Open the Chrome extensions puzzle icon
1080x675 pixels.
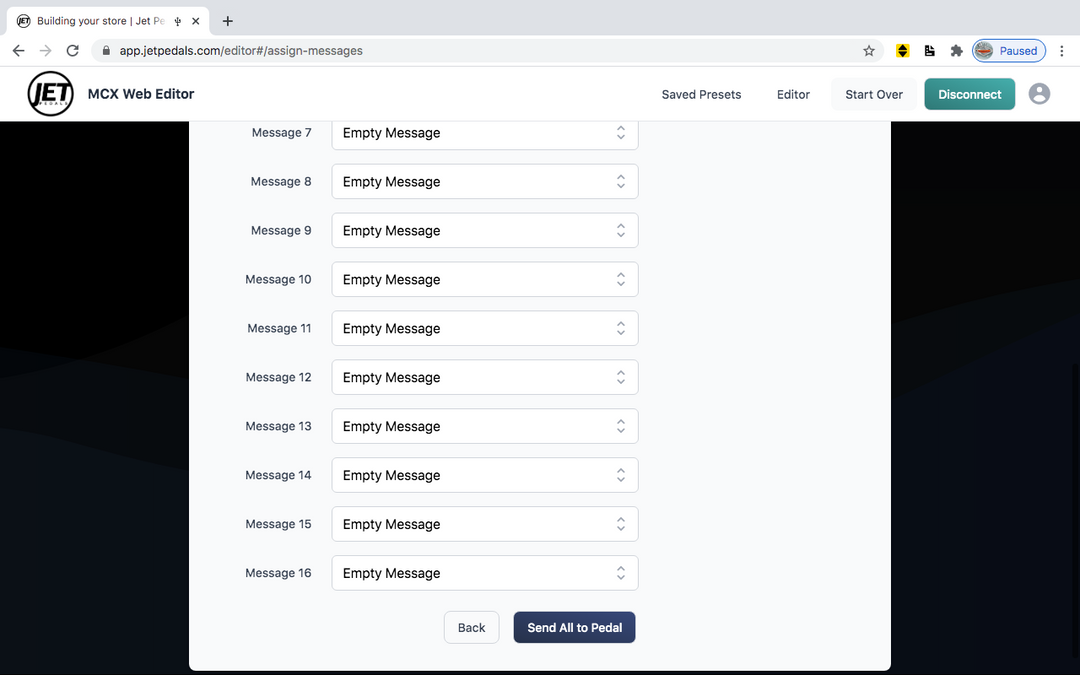point(956,51)
